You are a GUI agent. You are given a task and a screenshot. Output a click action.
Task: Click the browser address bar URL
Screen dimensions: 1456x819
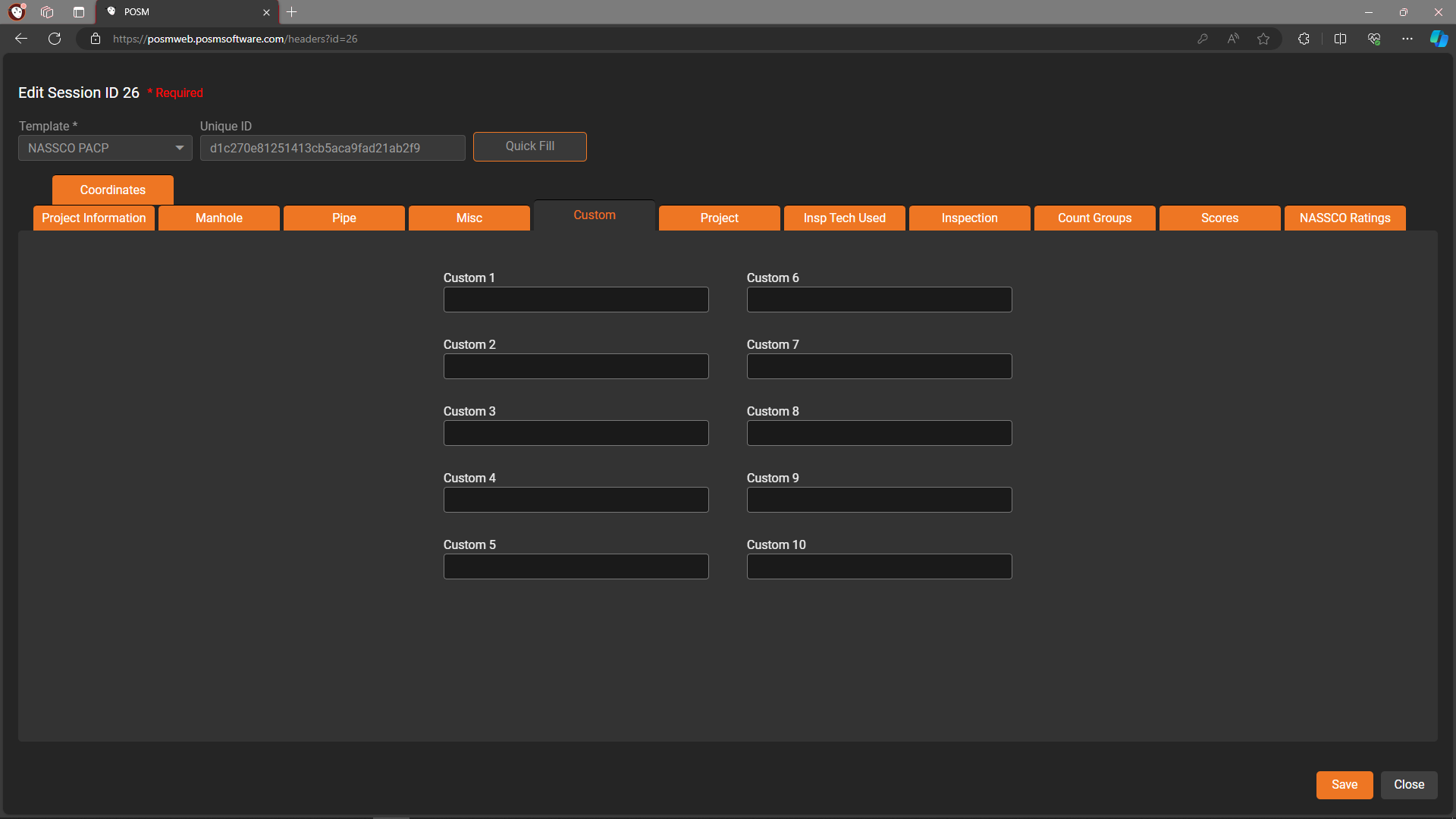coord(235,39)
